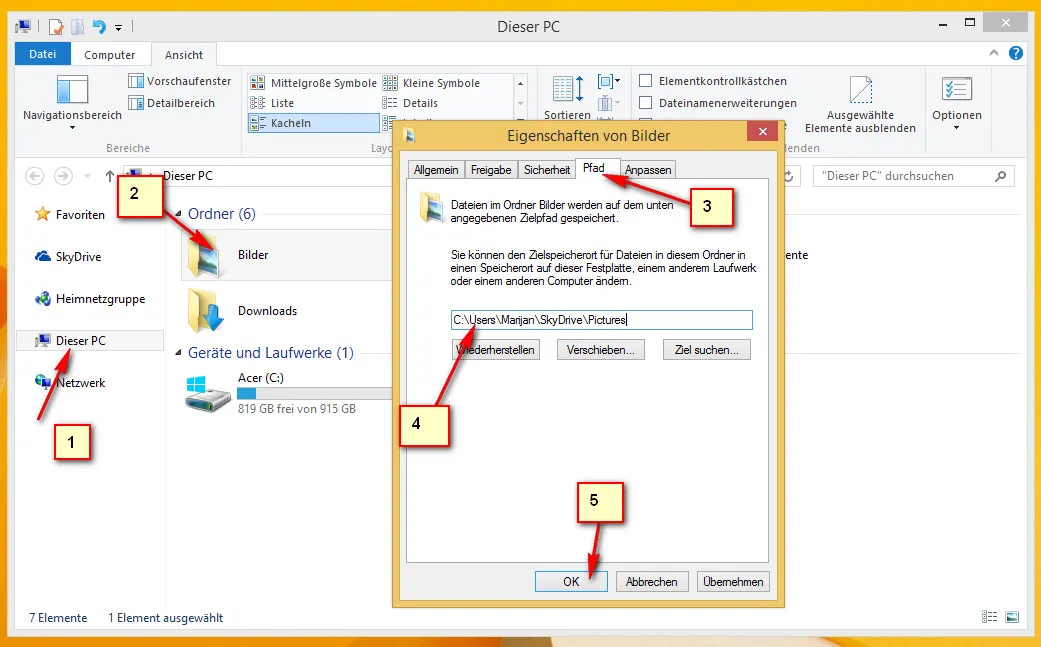Collapse the Ordner (6) group

[178, 214]
